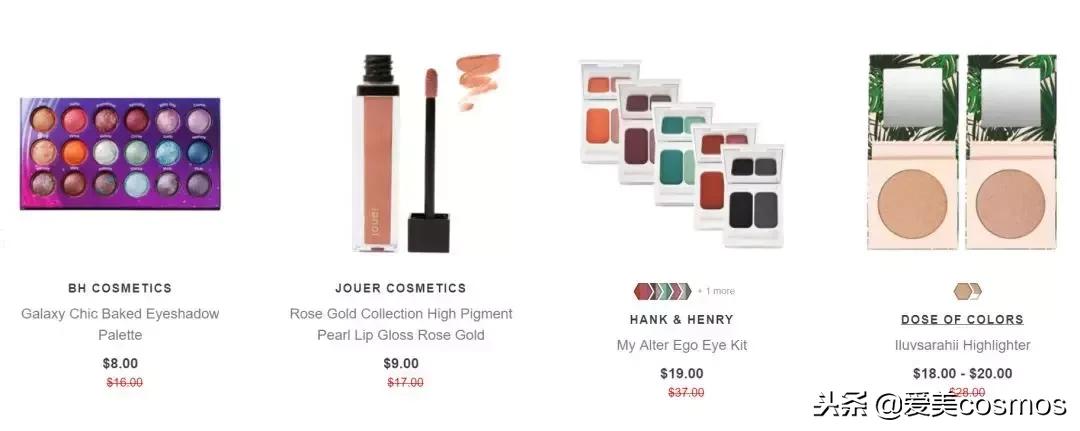
Task: Open the Iluvsarahii Highlighter title link
Action: (x=962, y=345)
